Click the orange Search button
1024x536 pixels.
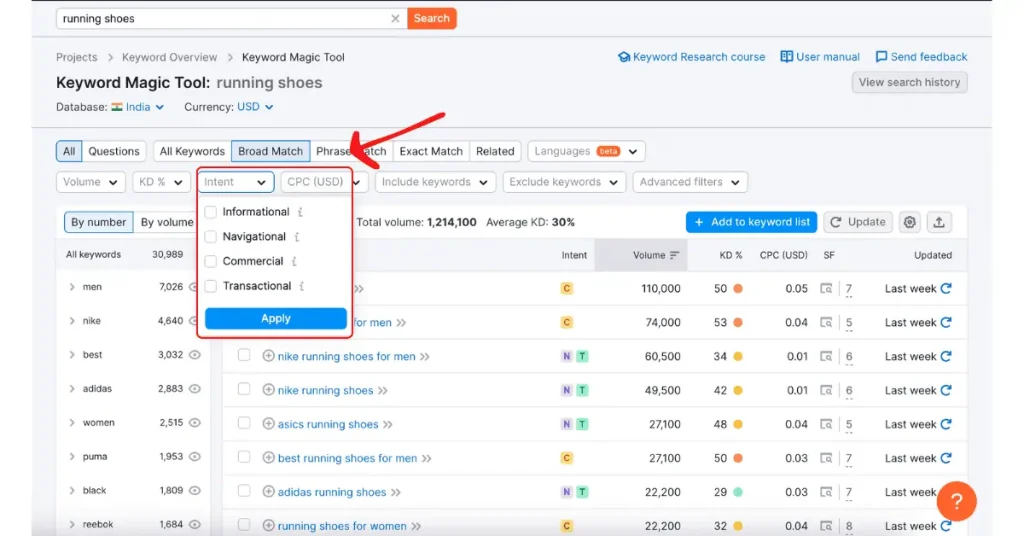pyautogui.click(x=432, y=18)
